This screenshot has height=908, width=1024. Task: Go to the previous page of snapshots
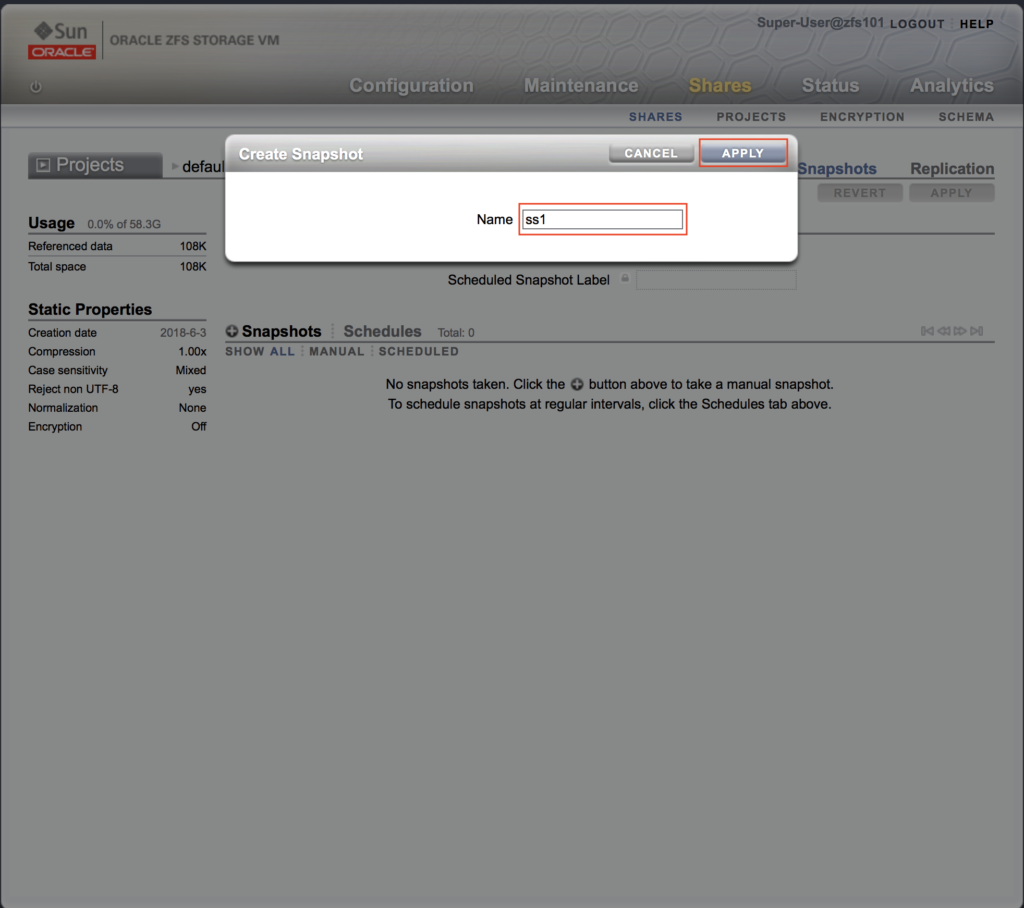[x=944, y=331]
